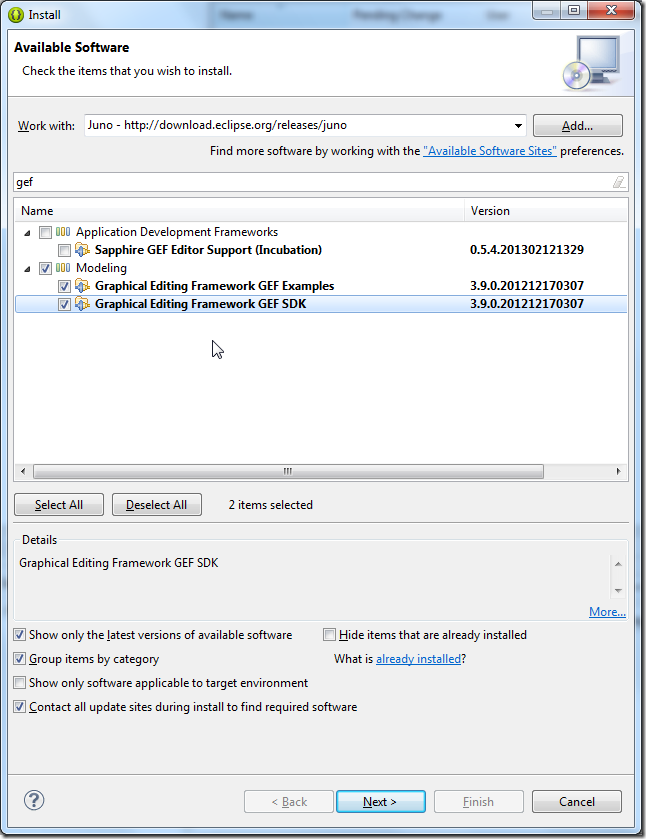This screenshot has height=839, width=646.
Task: Click the Details text Graphical Editing Framework GEF SDK
Action: pyautogui.click(x=119, y=563)
